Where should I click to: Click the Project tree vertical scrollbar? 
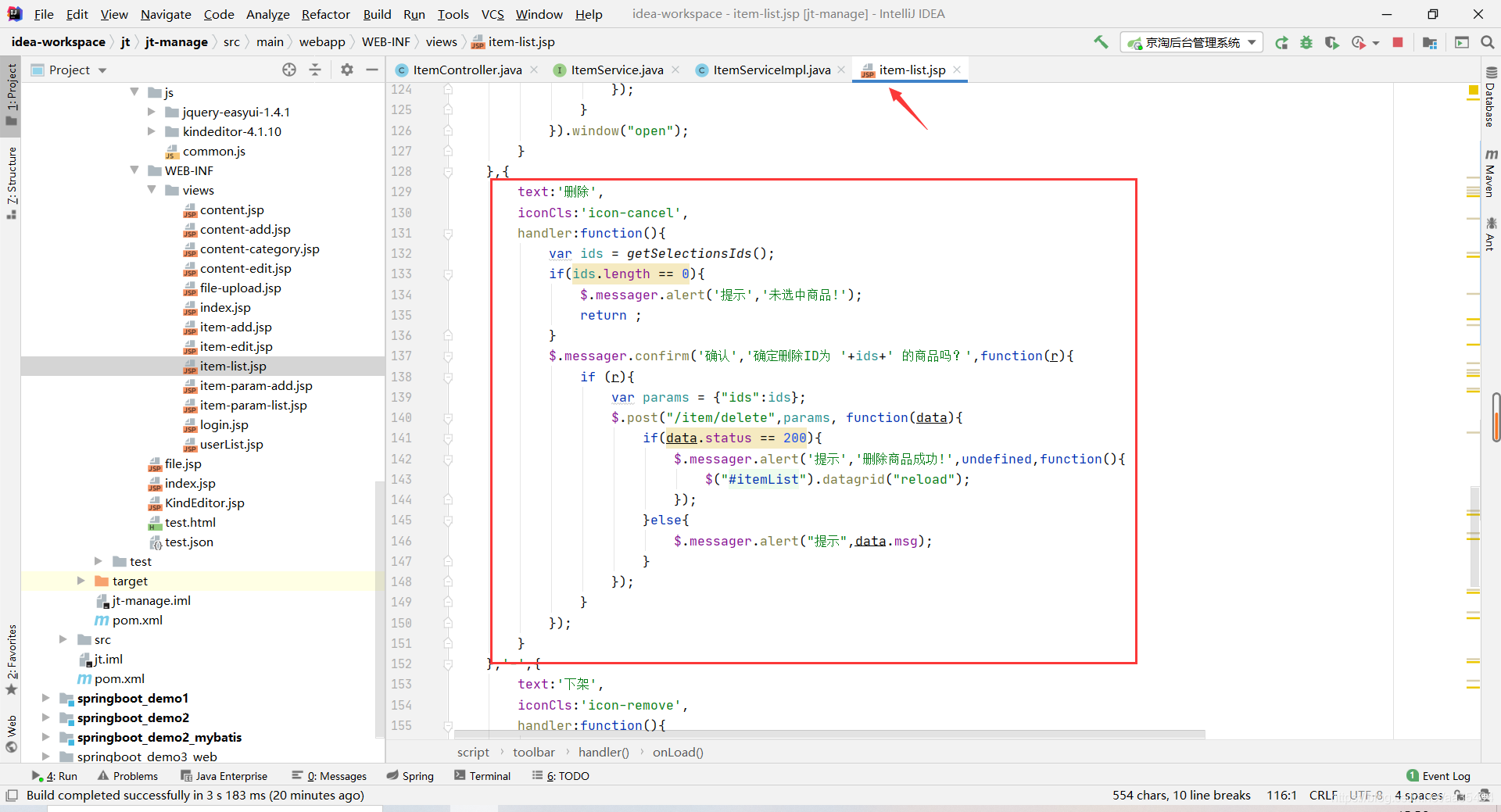tap(380, 610)
